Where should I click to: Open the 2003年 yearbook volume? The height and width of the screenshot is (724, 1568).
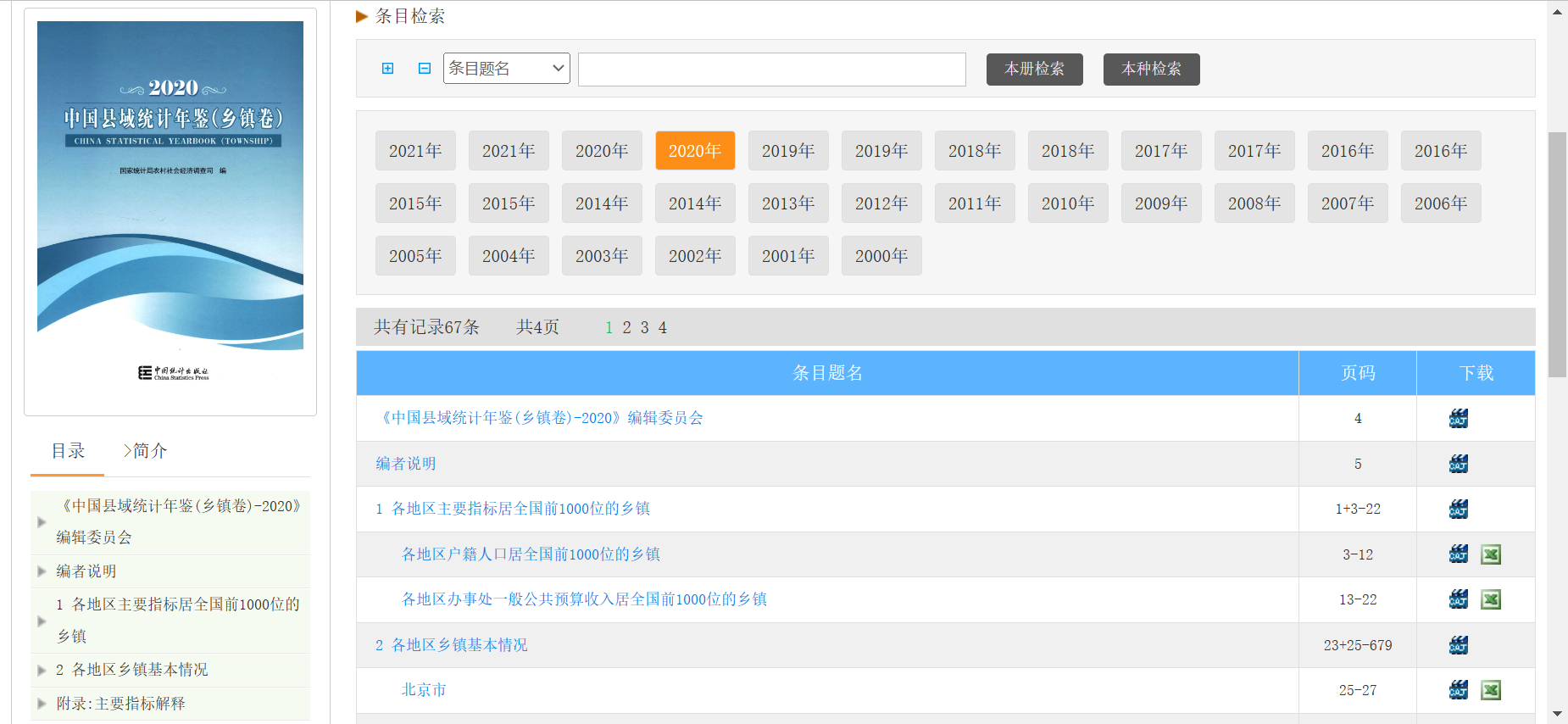click(602, 256)
